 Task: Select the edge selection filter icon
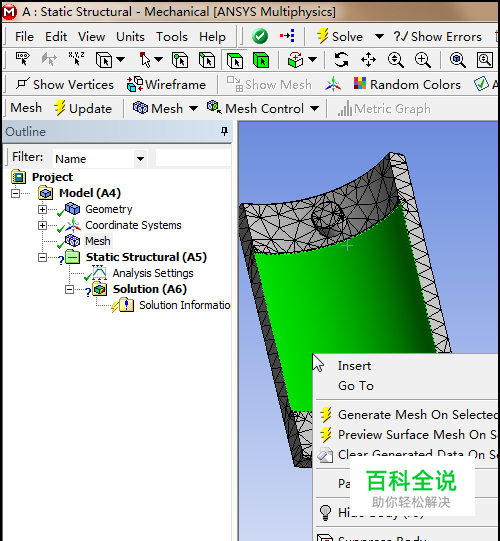(207, 60)
